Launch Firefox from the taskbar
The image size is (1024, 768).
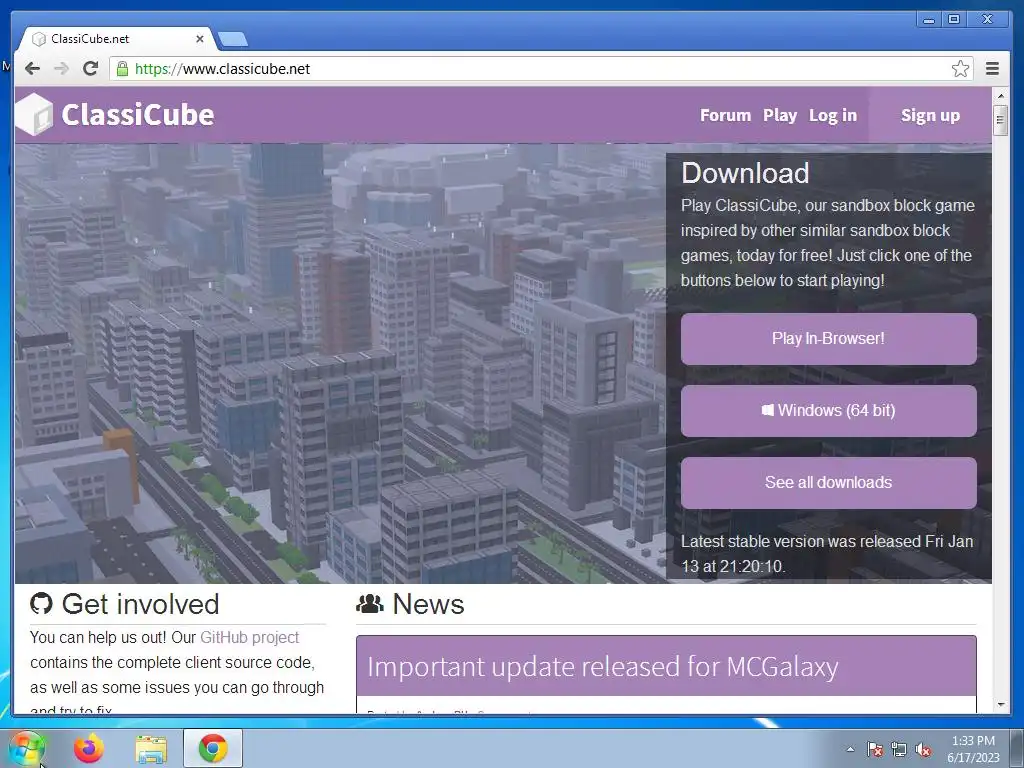[88, 748]
